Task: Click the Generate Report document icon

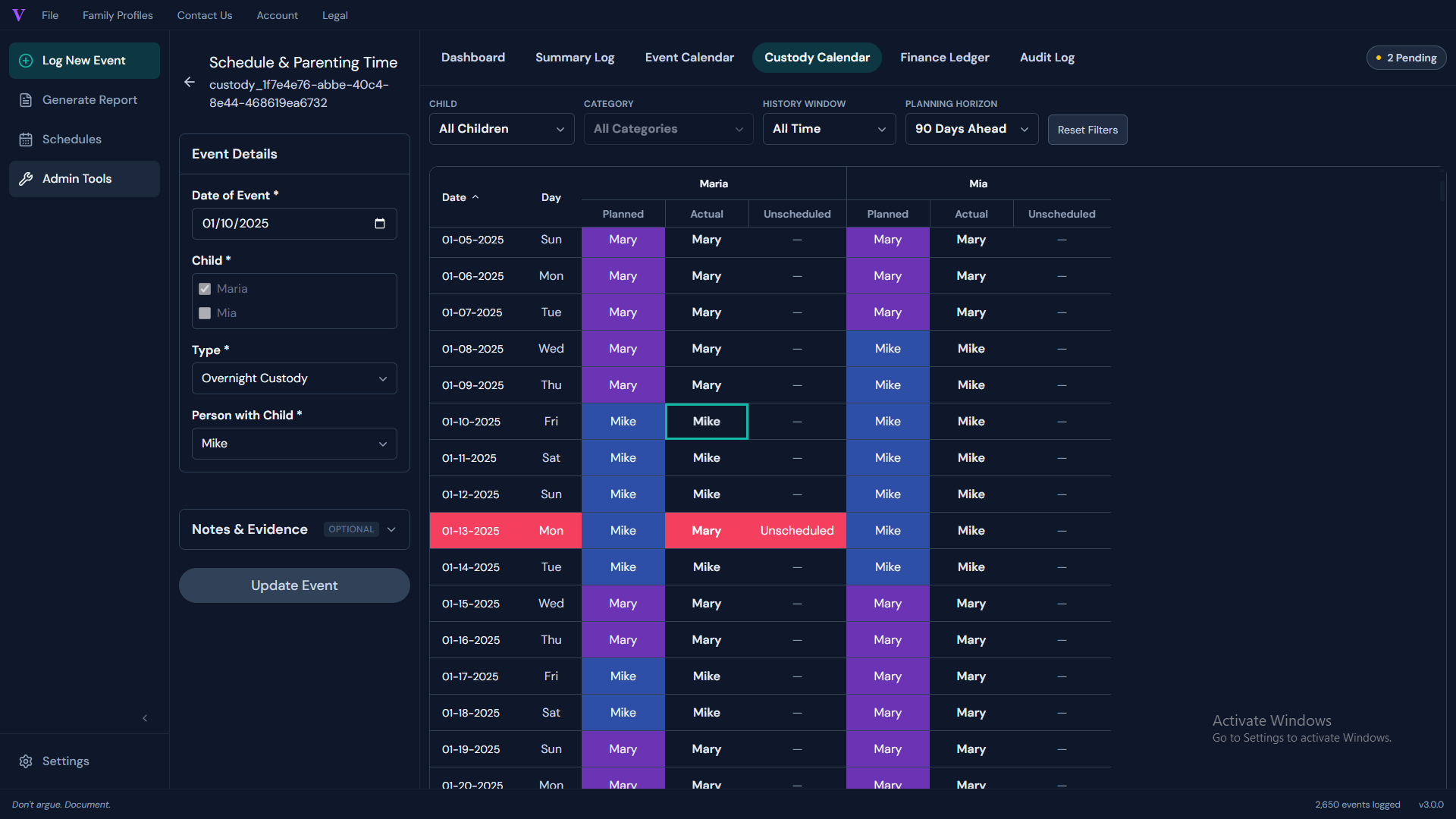Action: coord(26,100)
